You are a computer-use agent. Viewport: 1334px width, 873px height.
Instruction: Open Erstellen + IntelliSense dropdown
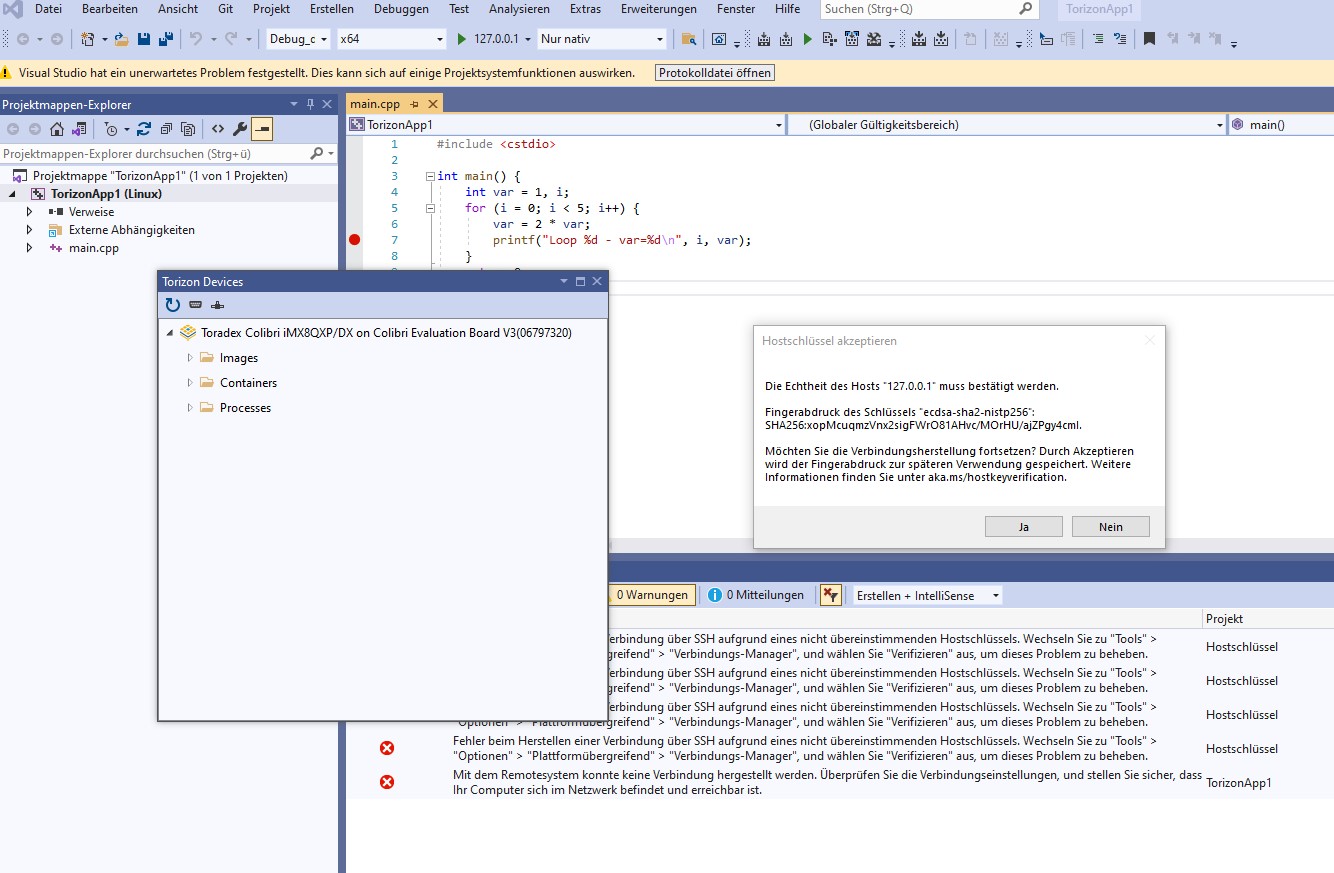pyautogui.click(x=927, y=595)
